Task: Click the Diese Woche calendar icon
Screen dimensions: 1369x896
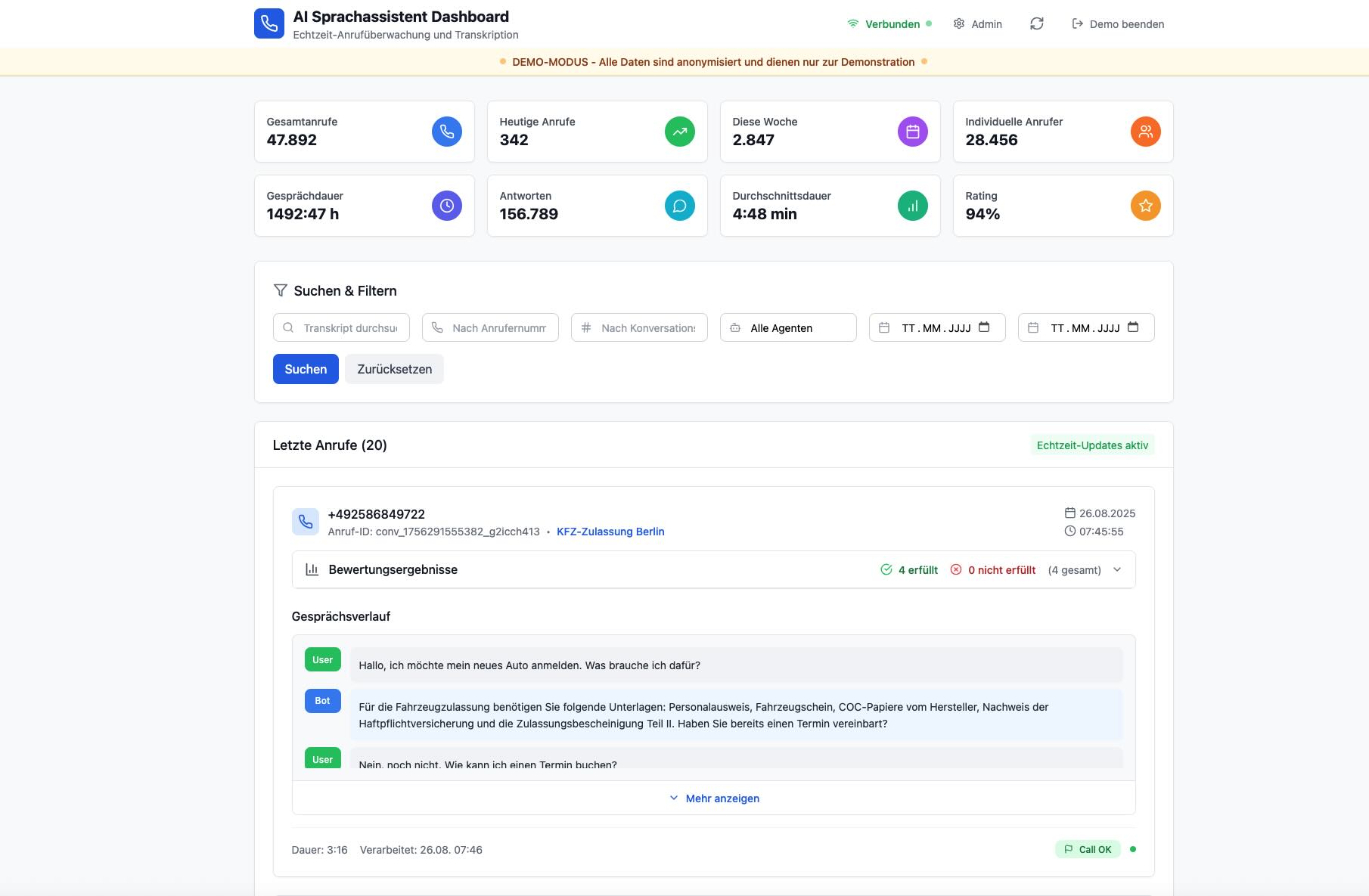Action: (x=912, y=132)
